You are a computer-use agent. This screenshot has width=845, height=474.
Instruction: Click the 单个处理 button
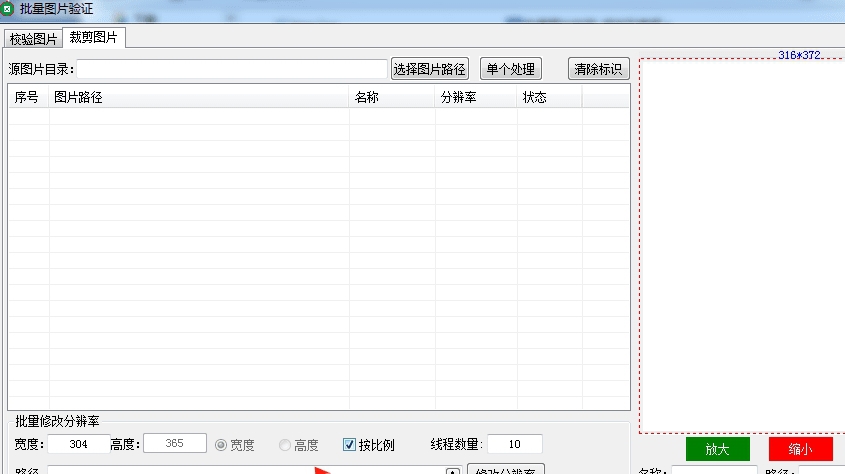pyautogui.click(x=510, y=69)
